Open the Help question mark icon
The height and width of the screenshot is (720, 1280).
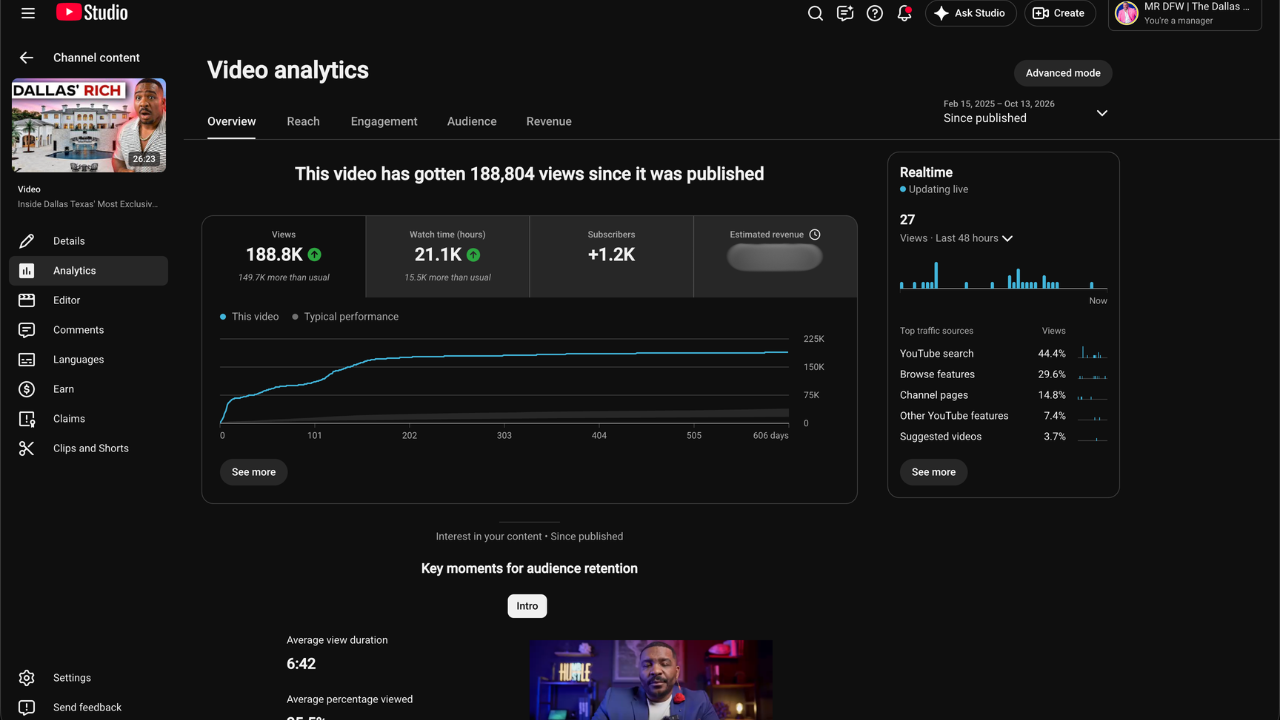point(875,13)
